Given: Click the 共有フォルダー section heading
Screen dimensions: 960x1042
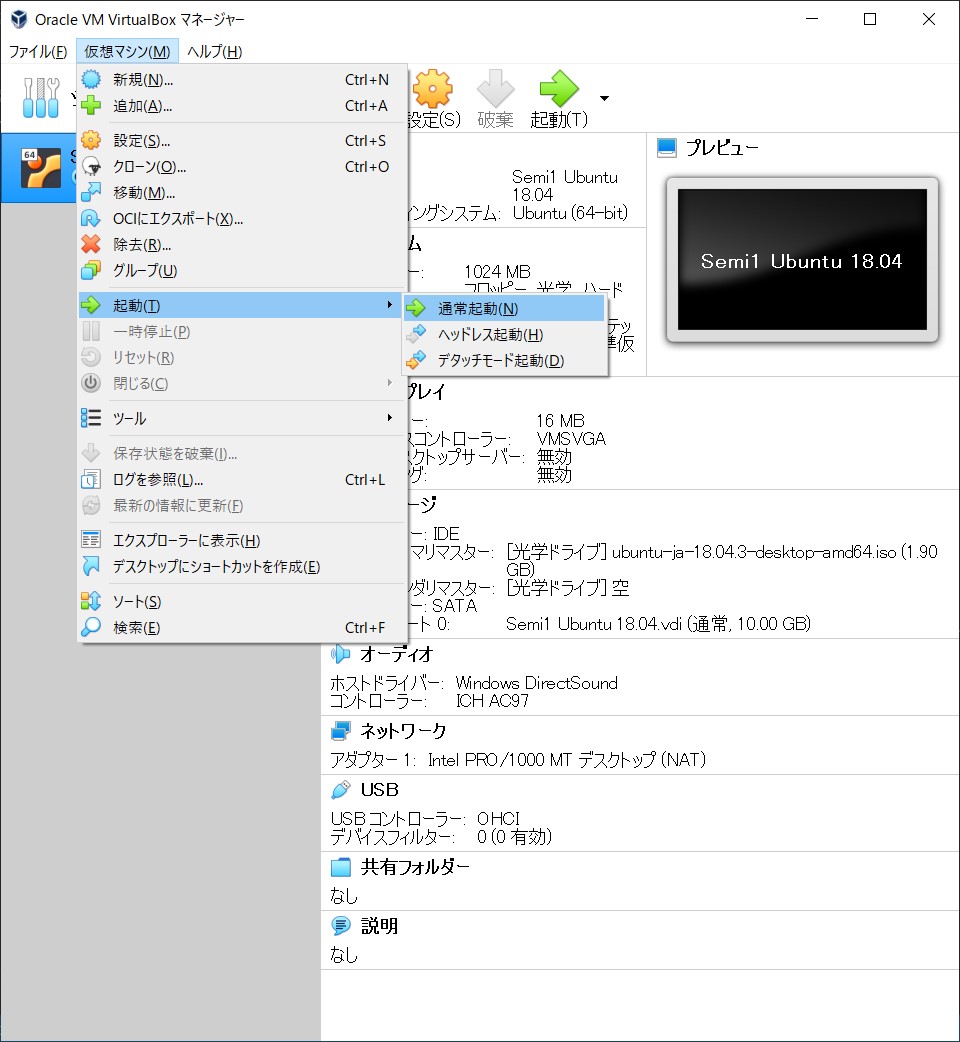Looking at the screenshot, I should click(415, 867).
